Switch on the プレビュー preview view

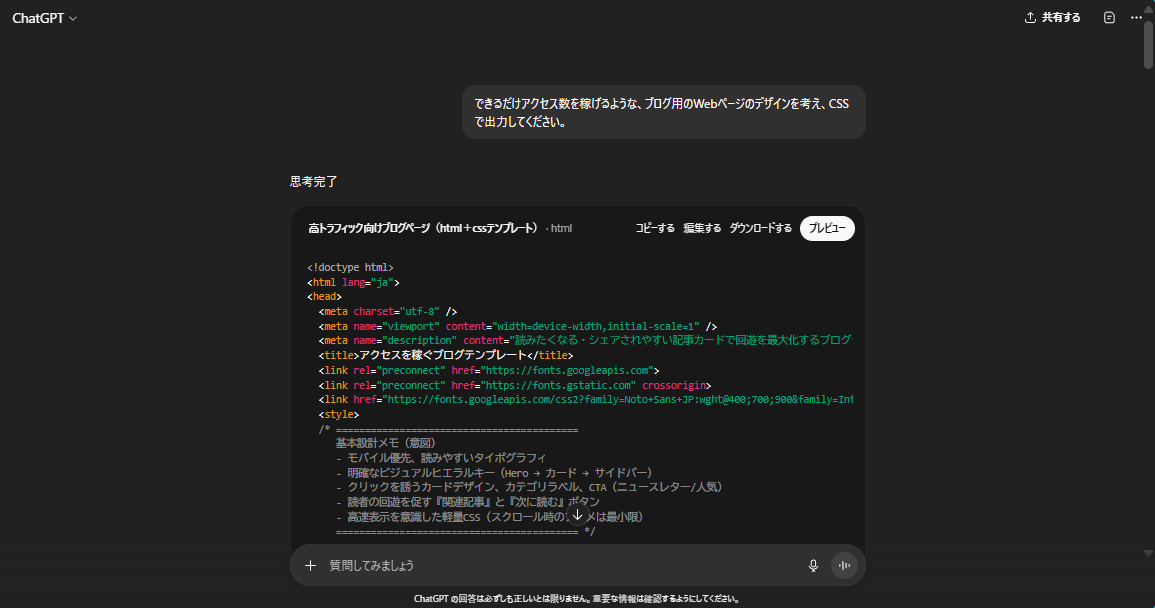(x=827, y=228)
